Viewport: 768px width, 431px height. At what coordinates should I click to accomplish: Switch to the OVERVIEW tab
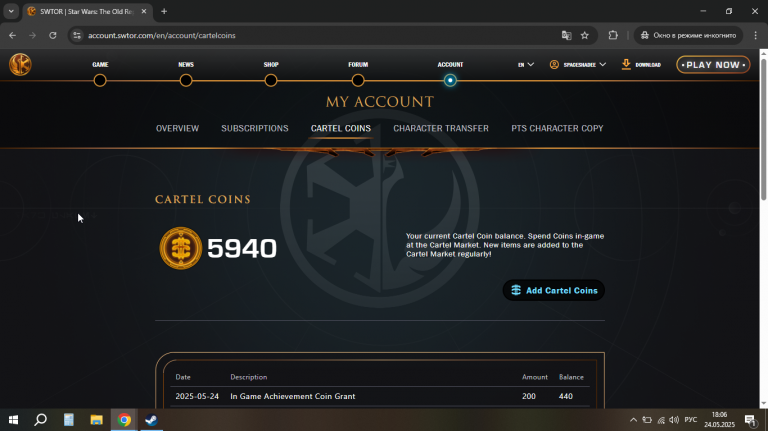(x=177, y=128)
